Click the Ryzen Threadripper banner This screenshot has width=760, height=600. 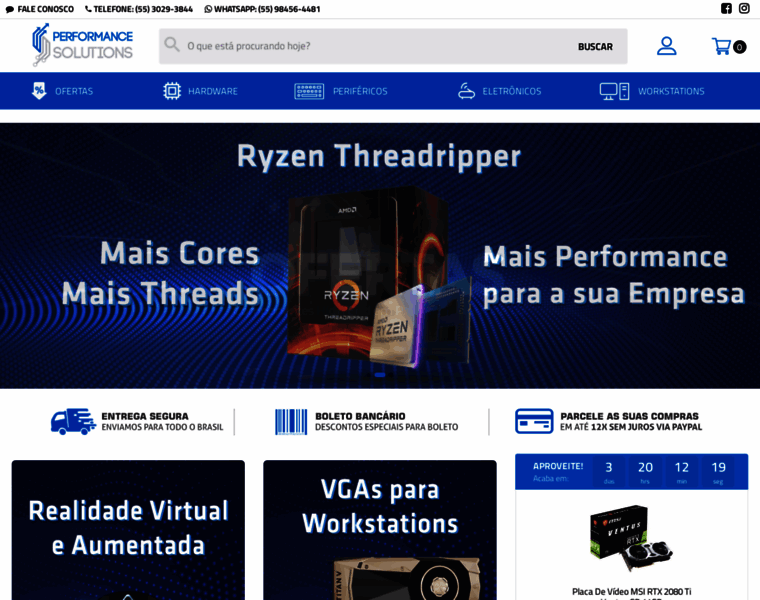coord(380,255)
